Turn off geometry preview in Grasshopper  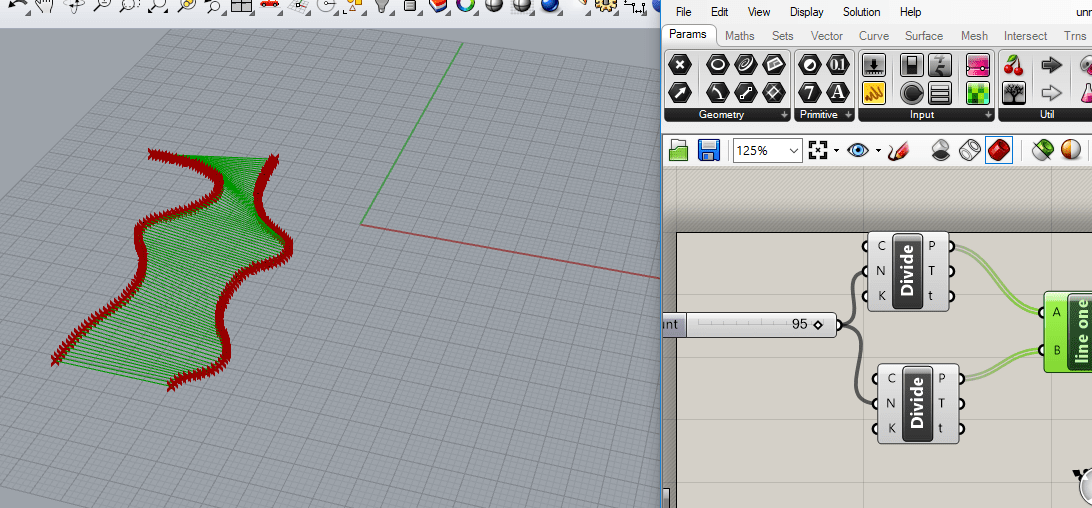point(941,150)
